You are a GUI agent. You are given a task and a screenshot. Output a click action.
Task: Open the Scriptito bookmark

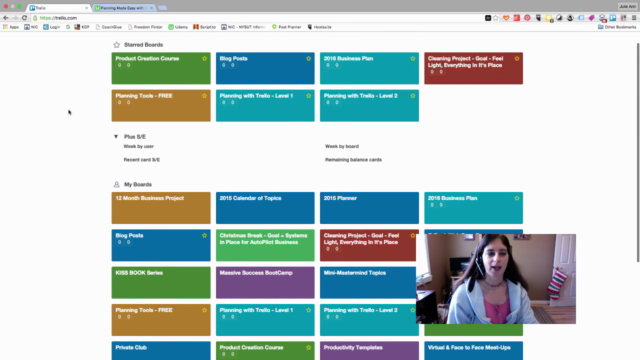tap(204, 27)
